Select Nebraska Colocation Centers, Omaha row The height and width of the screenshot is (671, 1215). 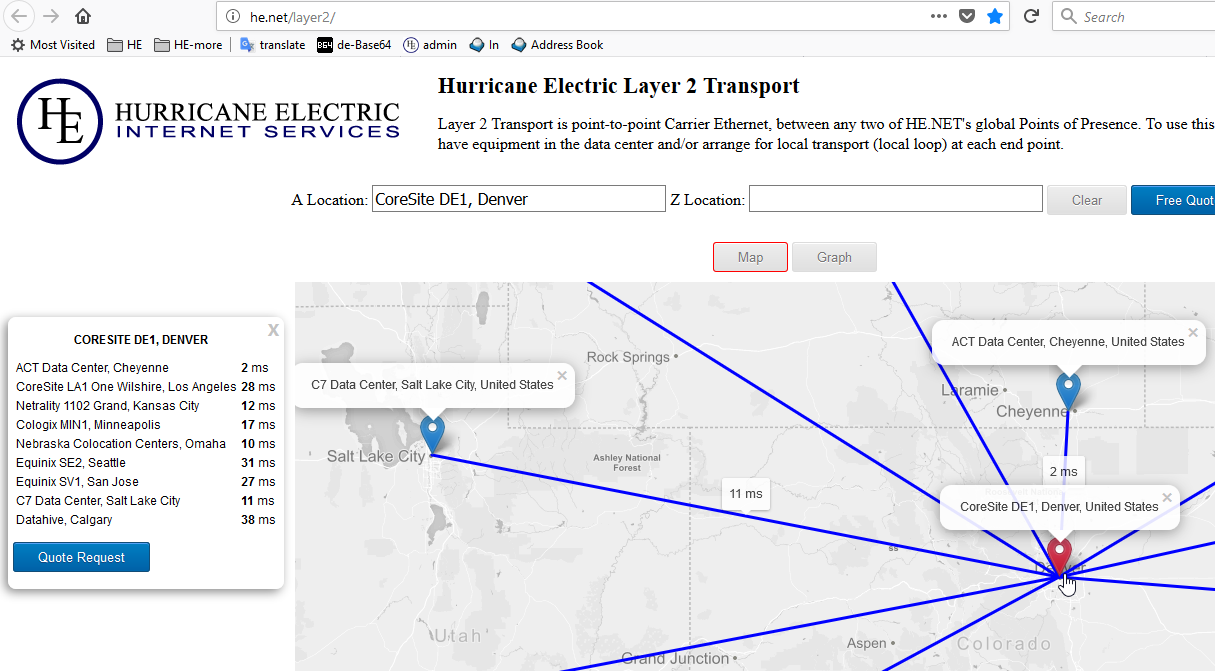coord(145,444)
